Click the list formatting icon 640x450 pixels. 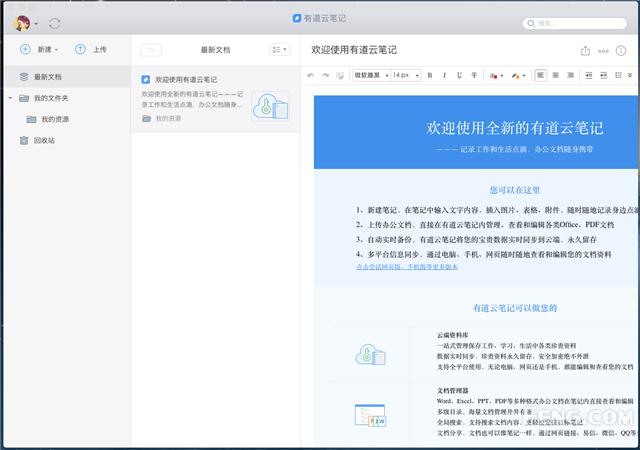(x=618, y=75)
